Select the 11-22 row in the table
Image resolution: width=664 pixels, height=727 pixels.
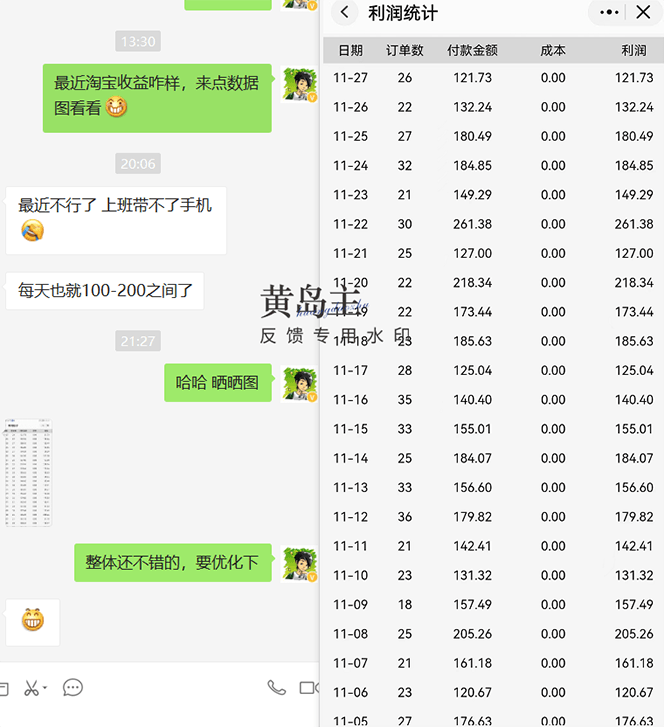pyautogui.click(x=492, y=224)
